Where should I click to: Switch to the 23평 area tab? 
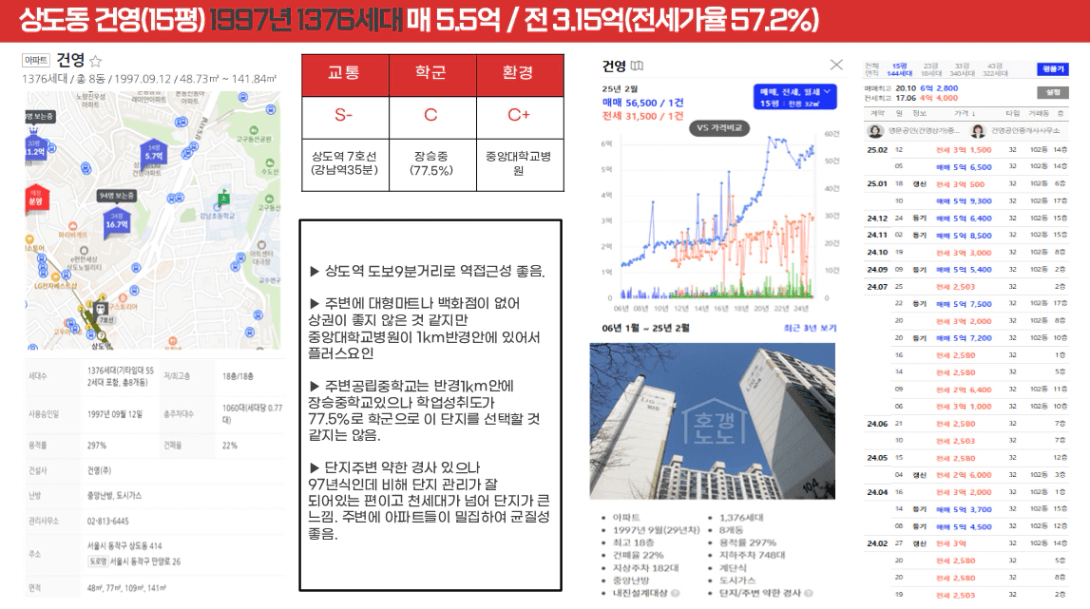(930, 70)
